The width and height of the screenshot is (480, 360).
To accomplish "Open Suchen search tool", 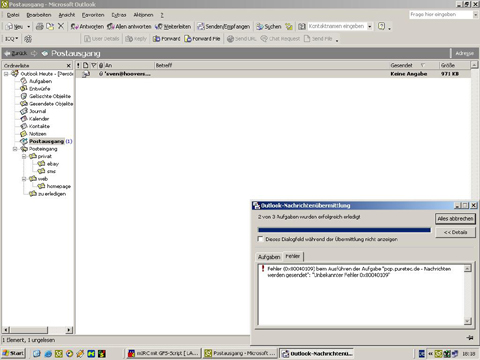I will coord(269,26).
